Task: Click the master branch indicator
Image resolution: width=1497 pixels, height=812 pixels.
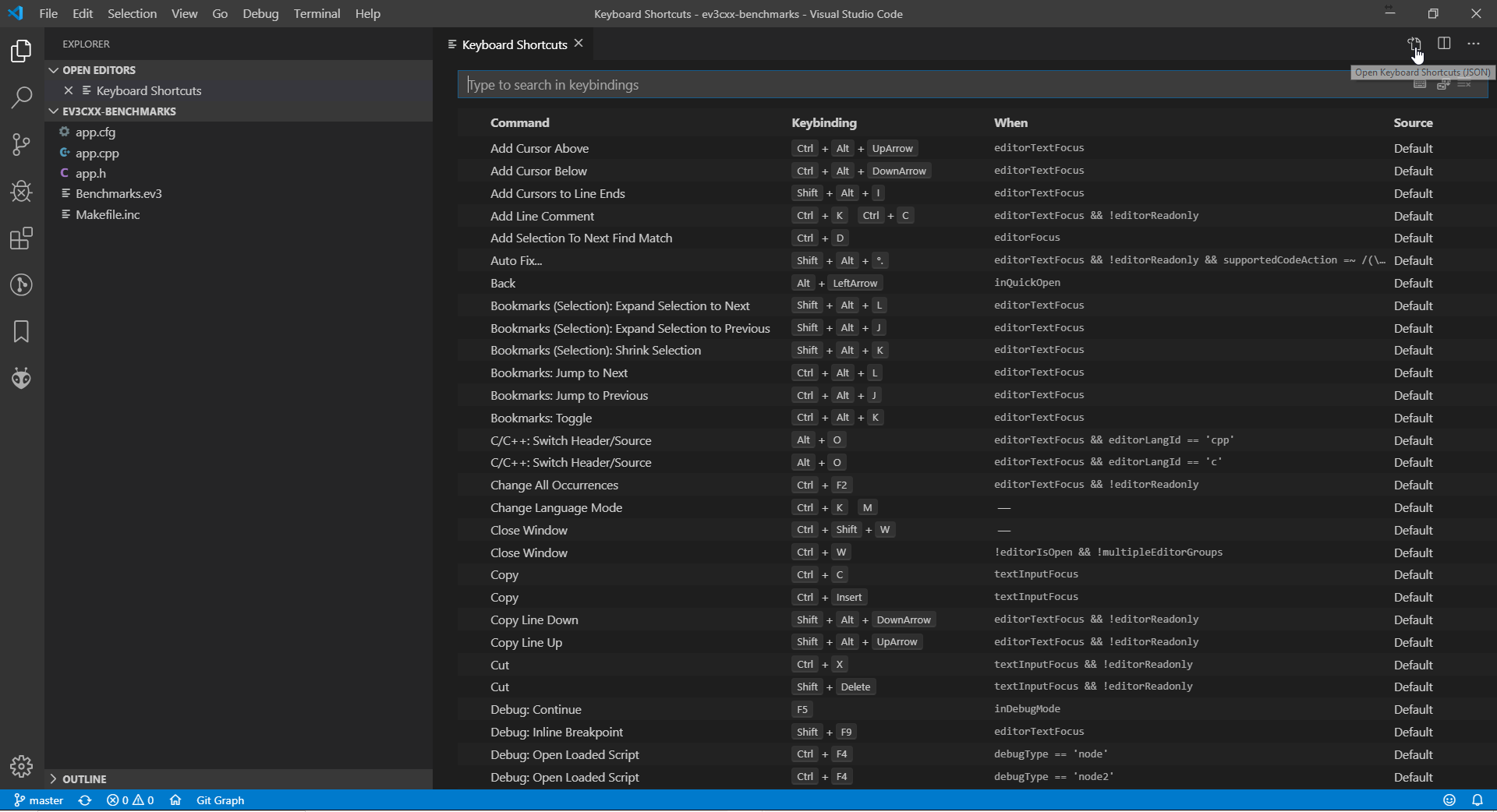Action: (39, 800)
